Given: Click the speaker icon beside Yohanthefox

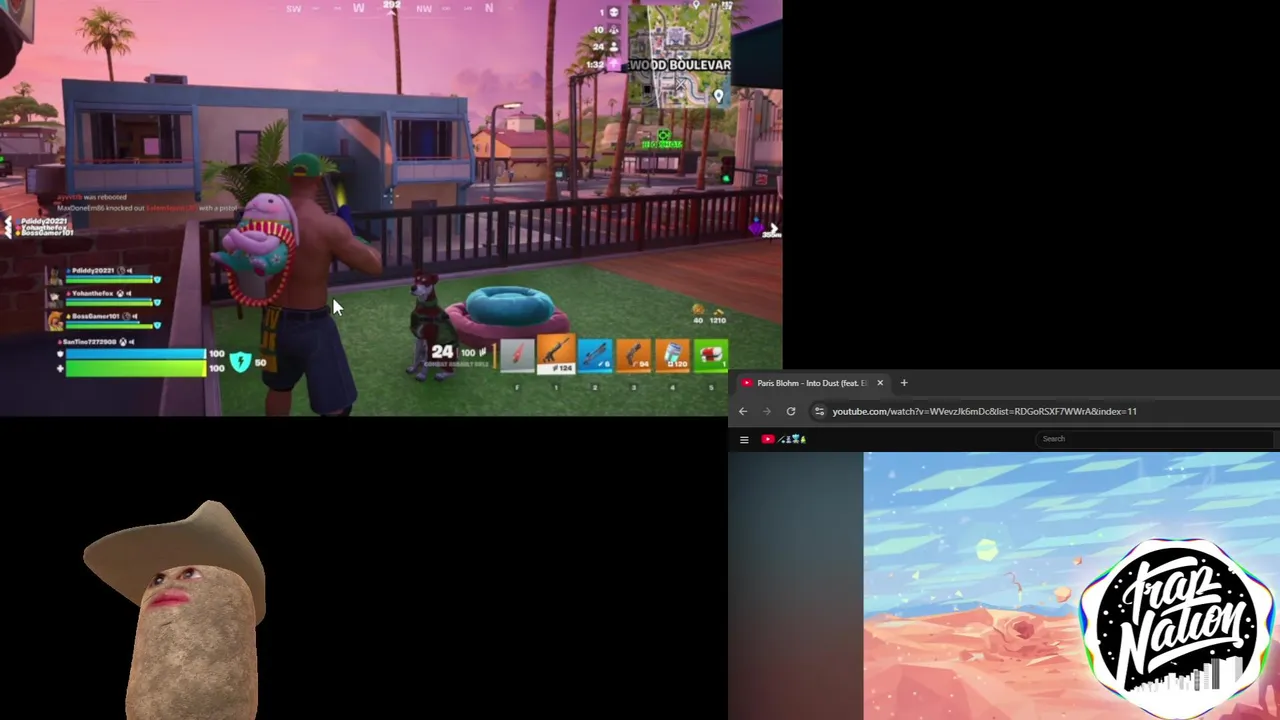Looking at the screenshot, I should [x=131, y=294].
